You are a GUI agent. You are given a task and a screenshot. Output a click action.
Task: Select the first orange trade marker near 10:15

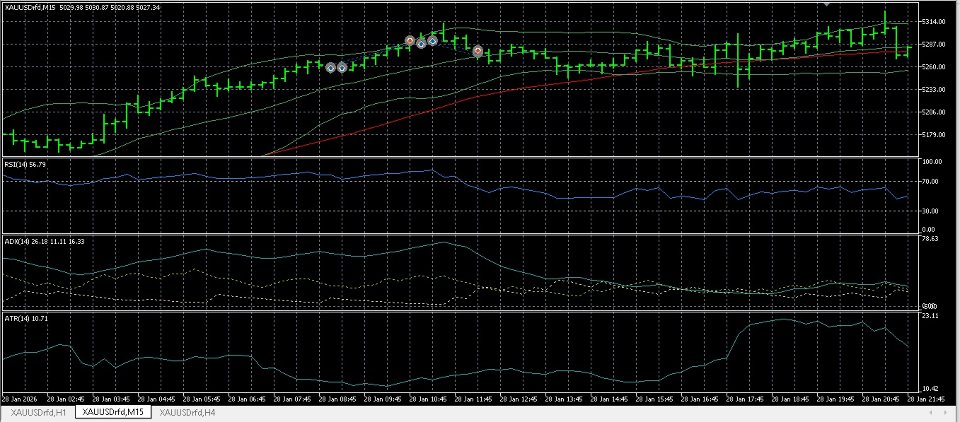coord(410,40)
